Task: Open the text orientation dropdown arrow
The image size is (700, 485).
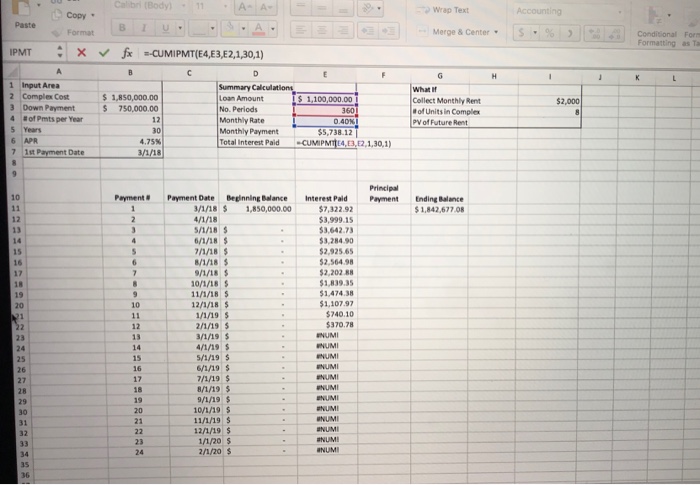Action: tap(379, 8)
